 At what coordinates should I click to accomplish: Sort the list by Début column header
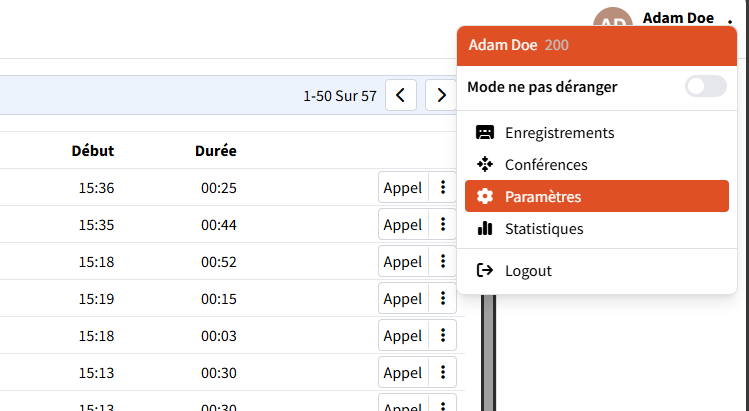pyautogui.click(x=93, y=152)
